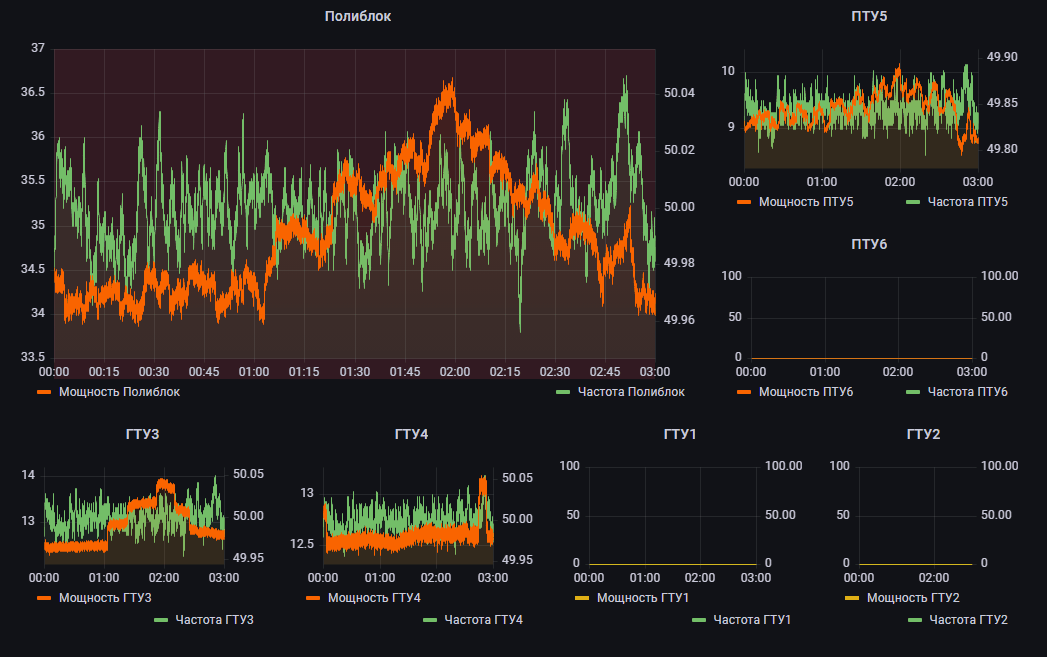The height and width of the screenshot is (657, 1047).
Task: Open the ГТУ1 panel title menu
Action: (x=679, y=434)
